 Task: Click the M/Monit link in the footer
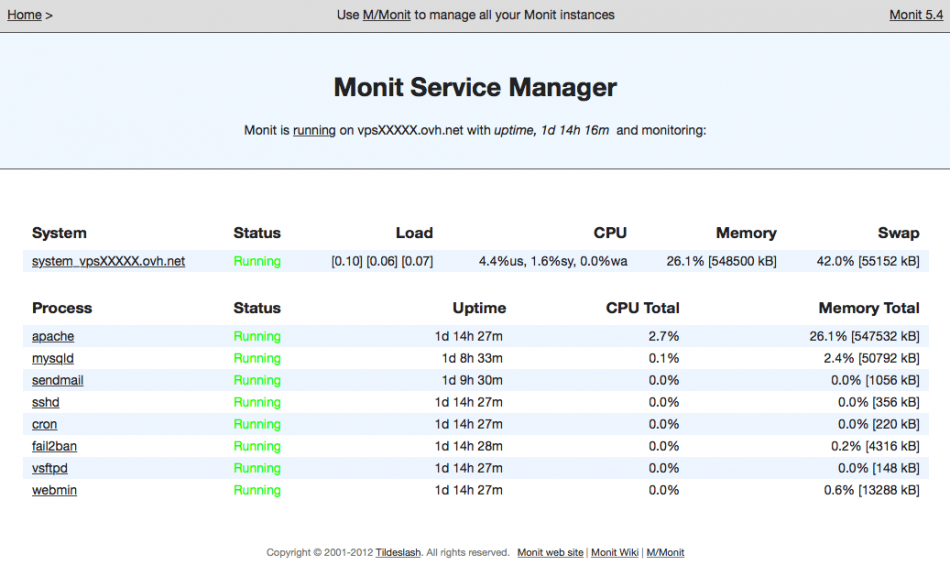(666, 552)
